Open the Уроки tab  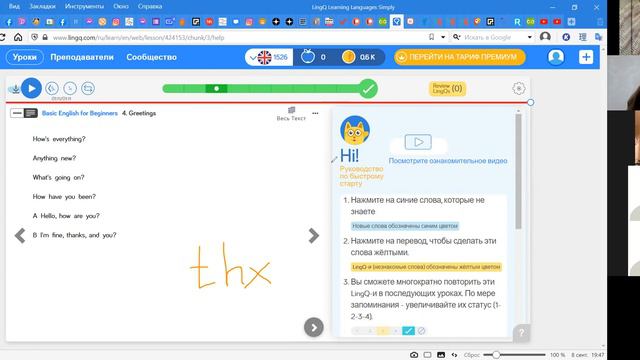click(24, 57)
